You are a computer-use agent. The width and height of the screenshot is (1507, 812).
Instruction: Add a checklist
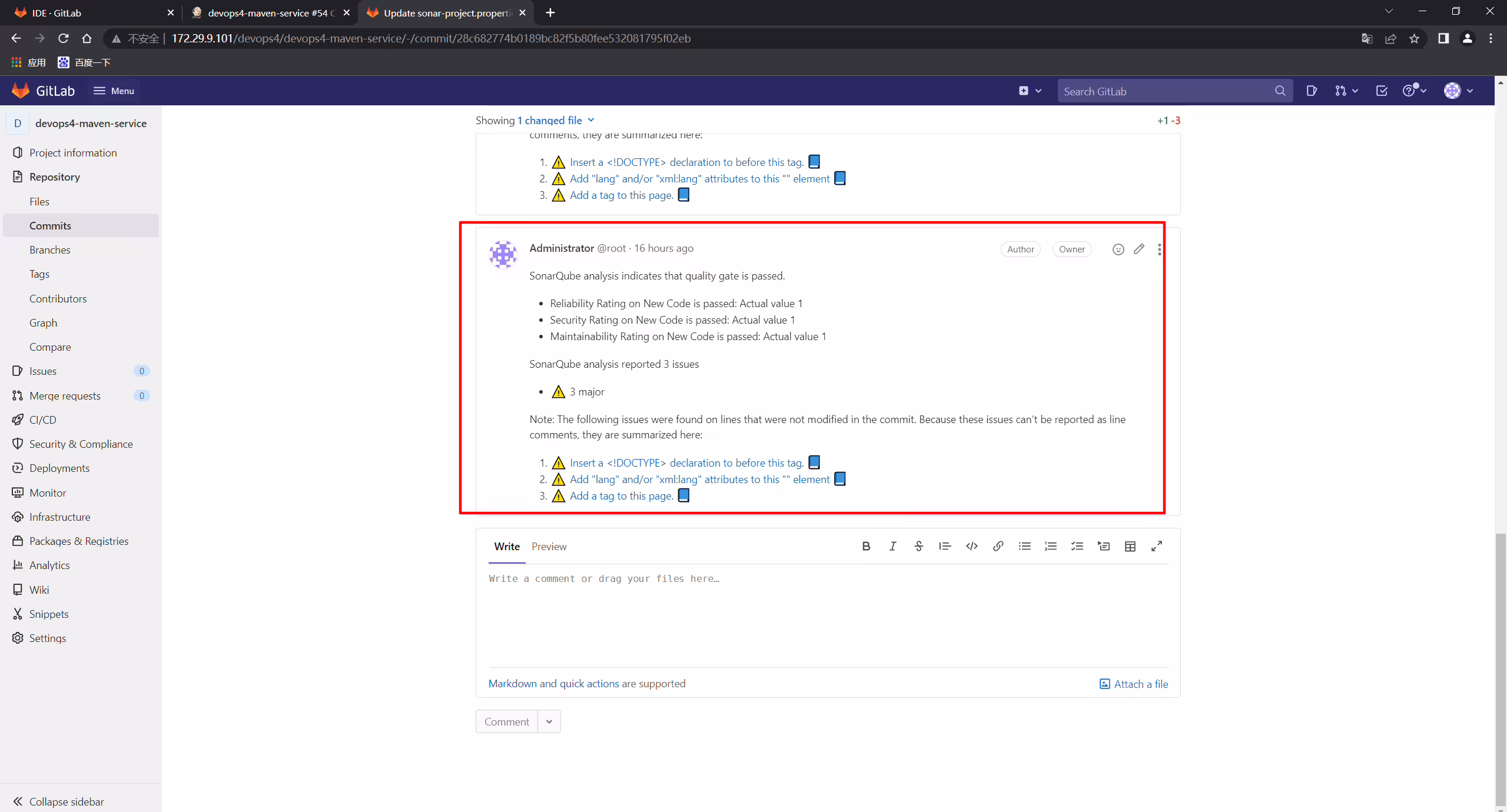(x=1077, y=547)
